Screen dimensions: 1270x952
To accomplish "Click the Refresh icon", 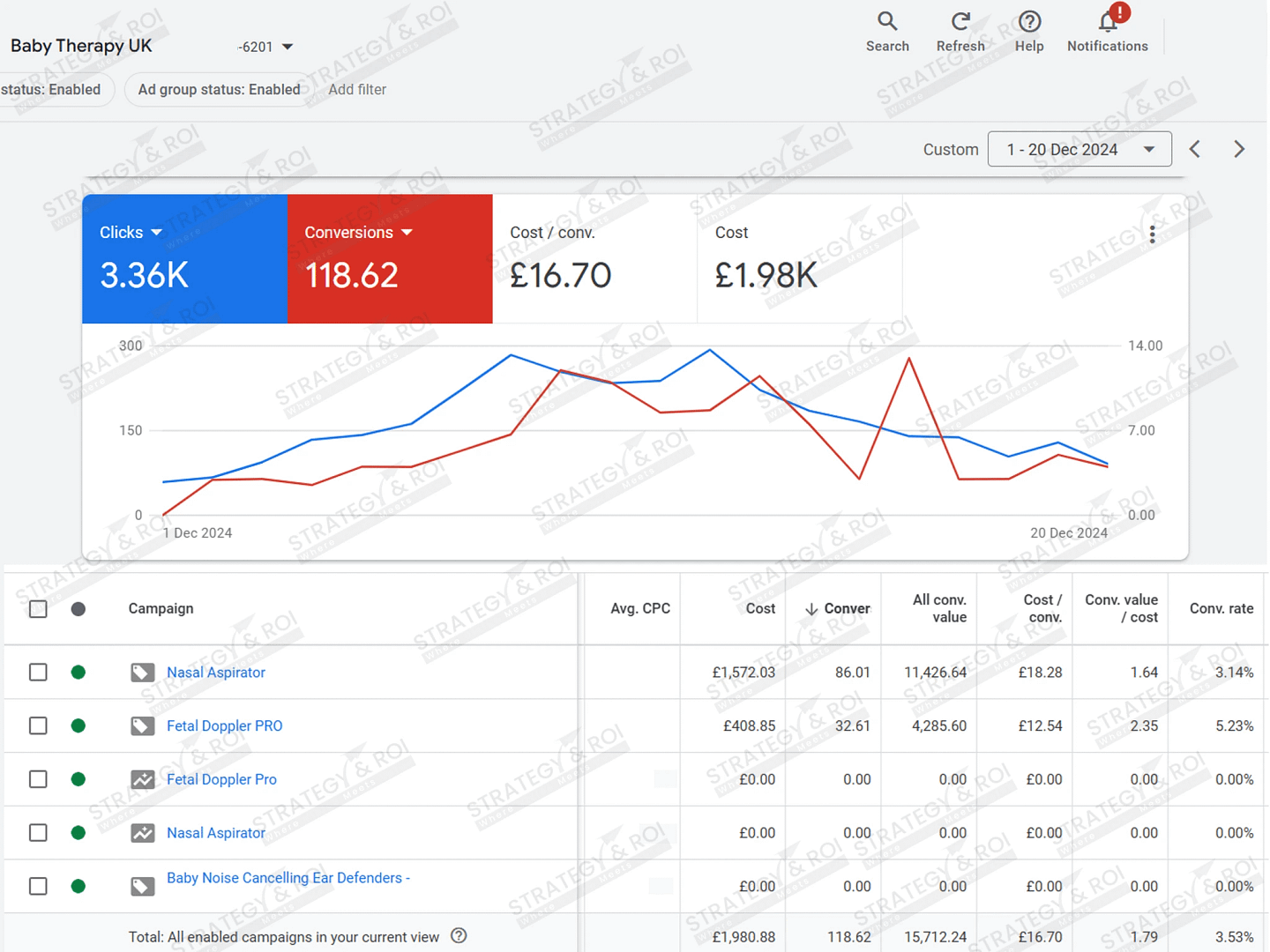I will tap(960, 21).
